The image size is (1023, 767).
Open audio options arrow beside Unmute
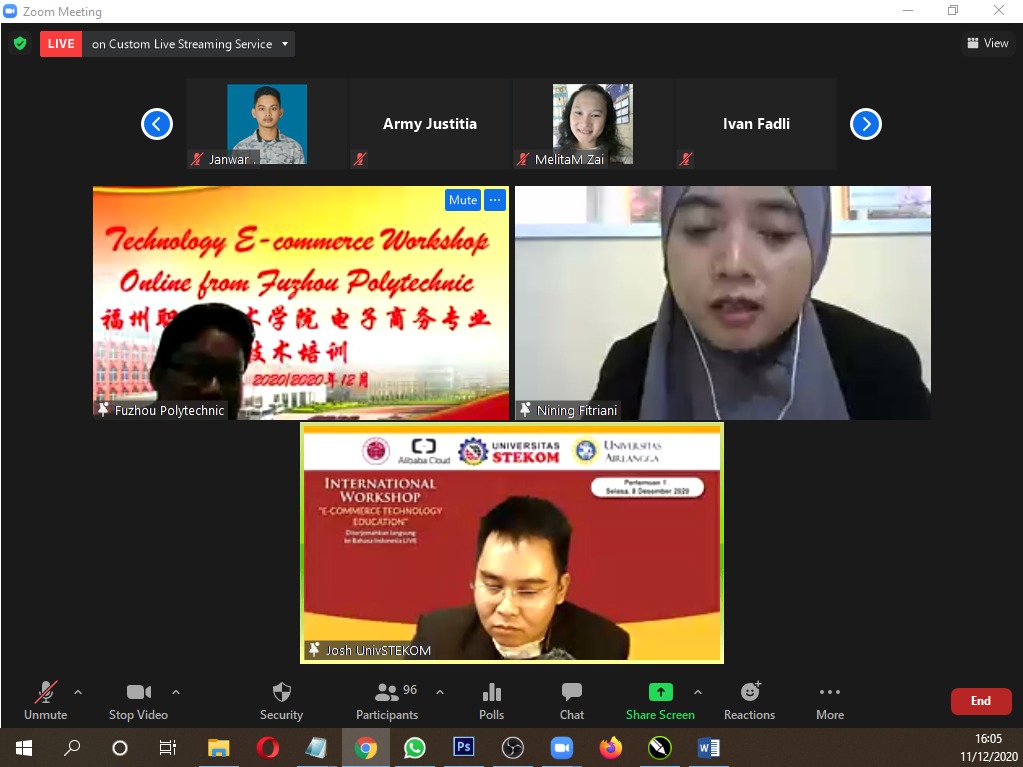(x=78, y=692)
